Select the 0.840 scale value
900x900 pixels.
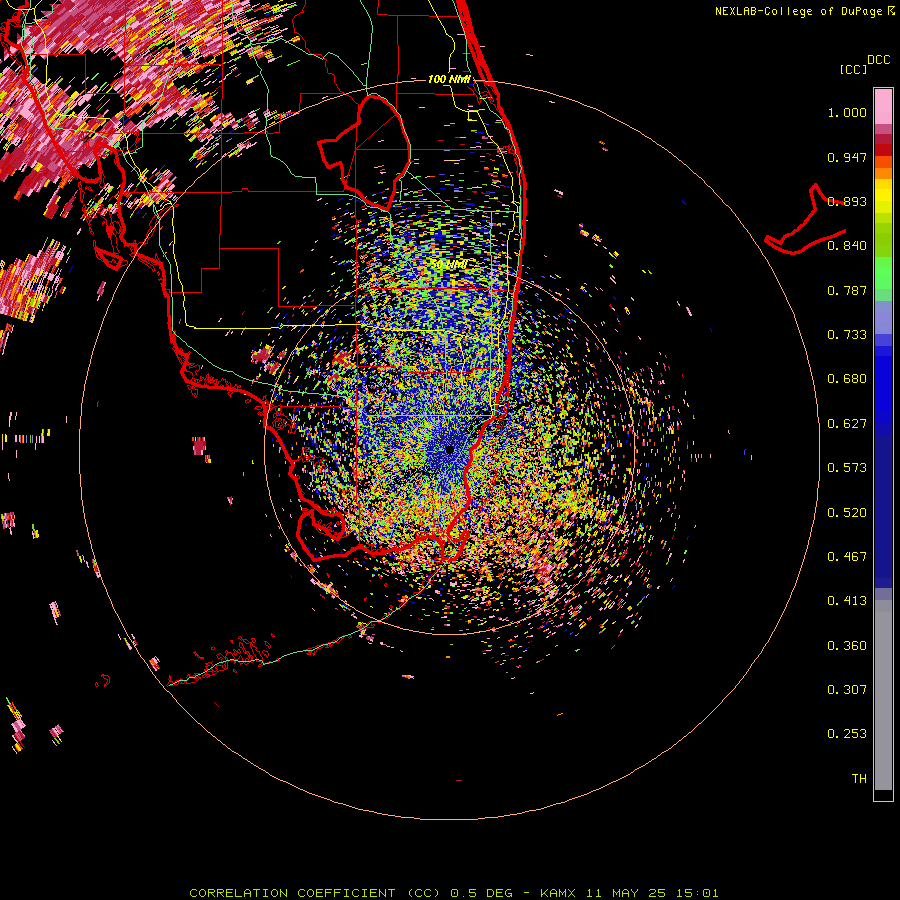[x=847, y=246]
